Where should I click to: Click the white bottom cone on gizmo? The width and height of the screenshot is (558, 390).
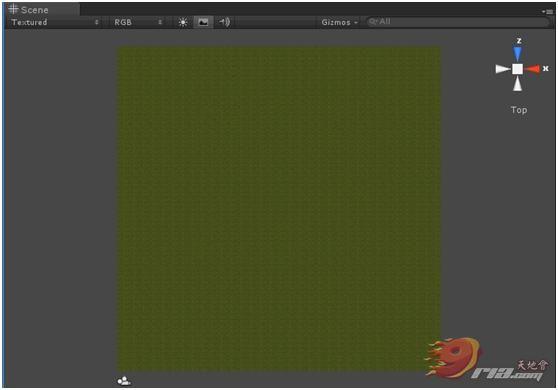(x=517, y=84)
